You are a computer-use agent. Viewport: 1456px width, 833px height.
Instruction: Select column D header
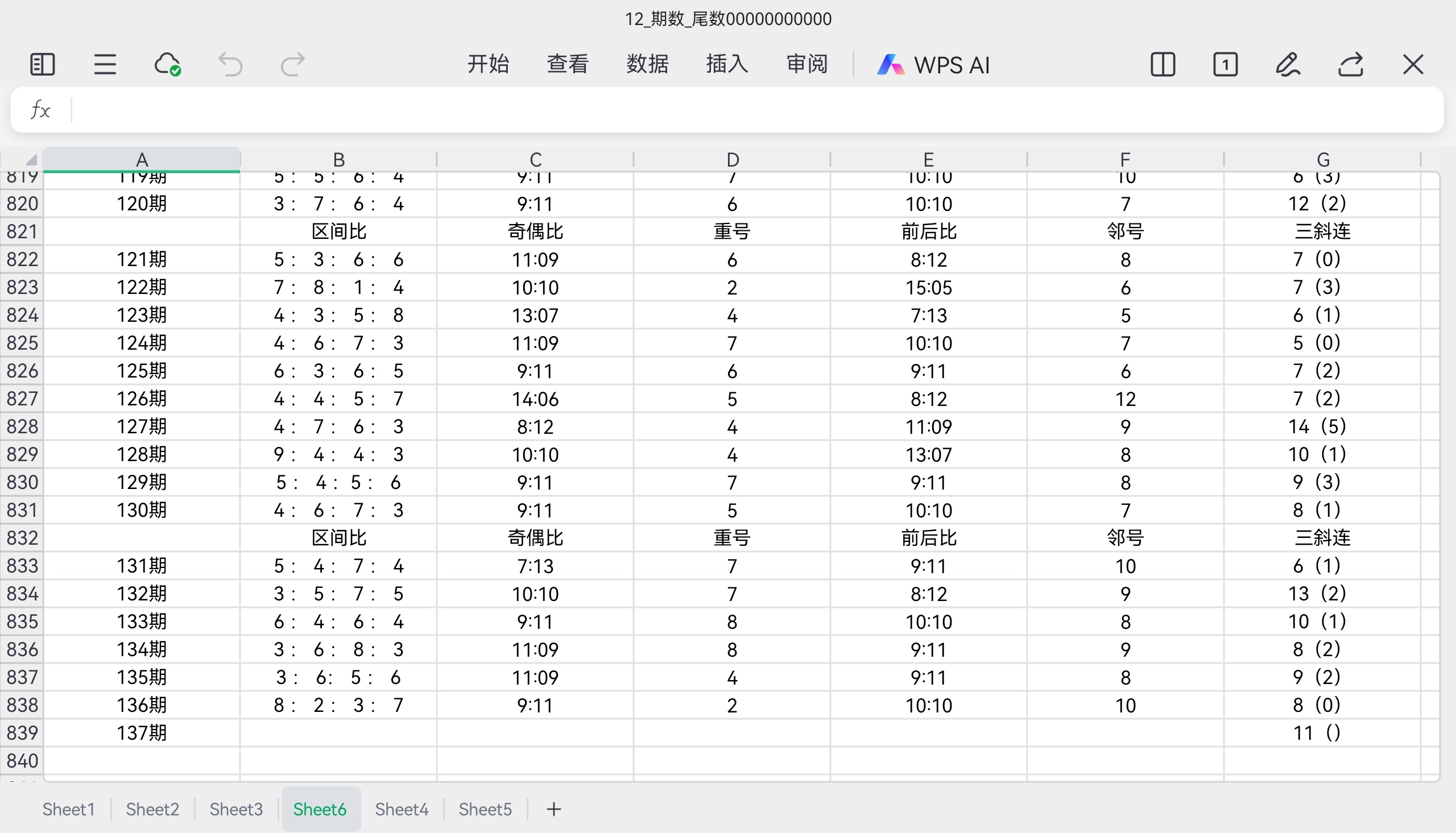[x=732, y=159]
